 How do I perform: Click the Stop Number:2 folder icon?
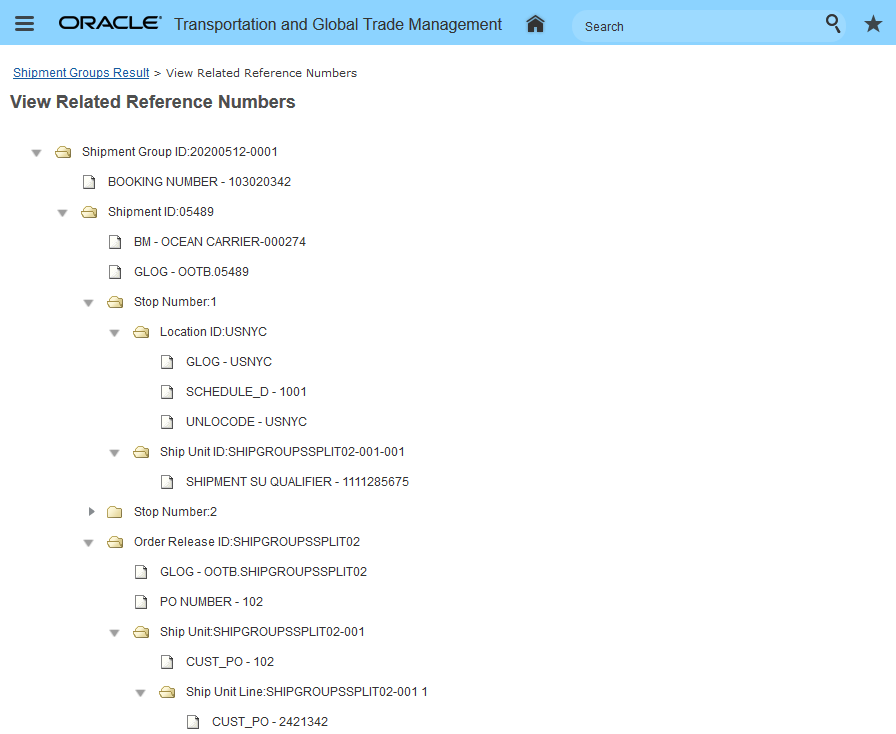pyautogui.click(x=115, y=512)
